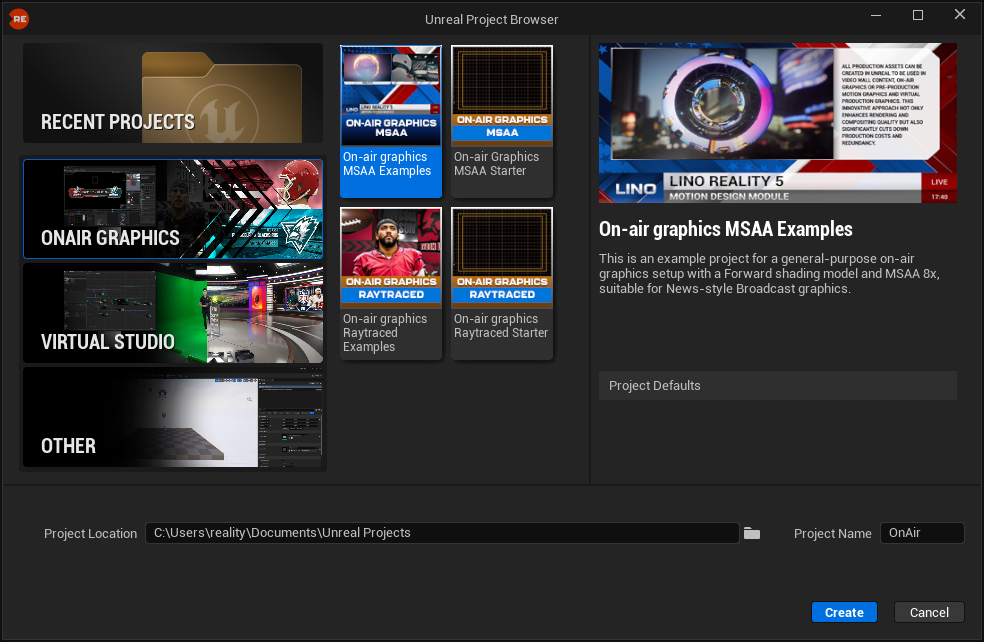The height and width of the screenshot is (642, 984).
Task: Choose On-air Graphics MSAA Starter template
Action: 502,121
